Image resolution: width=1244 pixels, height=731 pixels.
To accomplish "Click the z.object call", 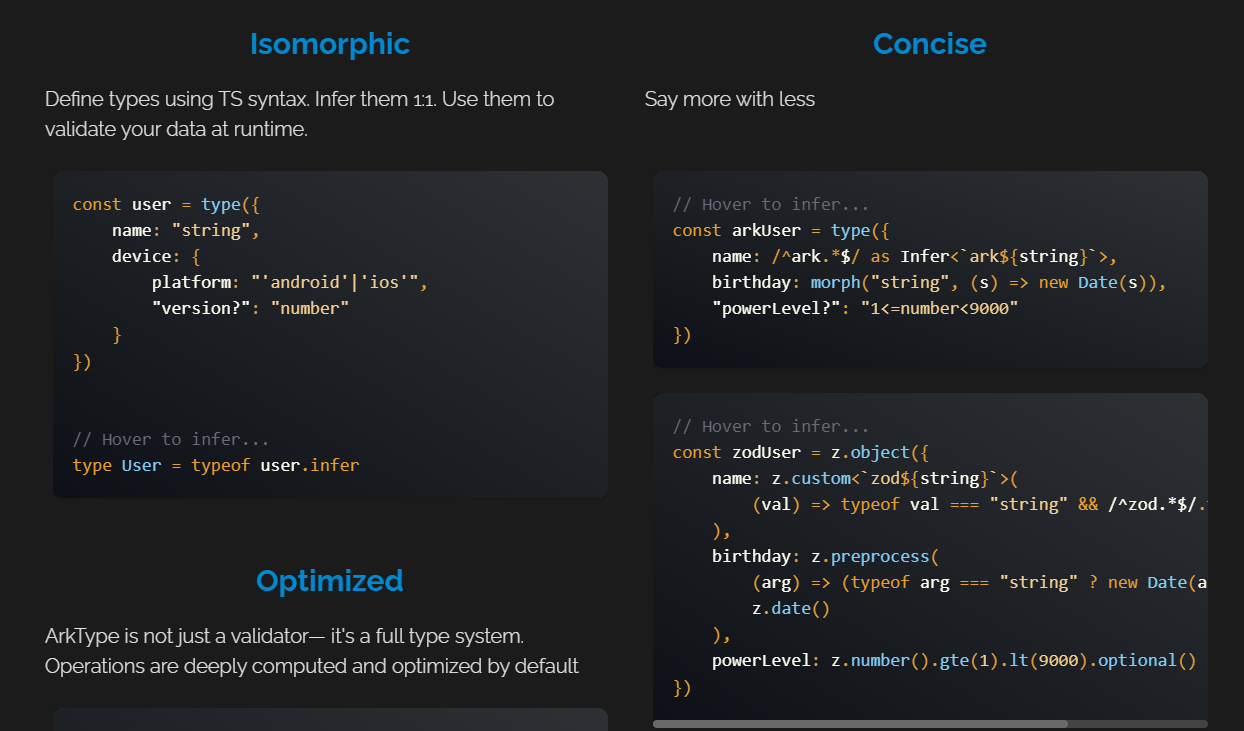I will pyautogui.click(x=875, y=452).
